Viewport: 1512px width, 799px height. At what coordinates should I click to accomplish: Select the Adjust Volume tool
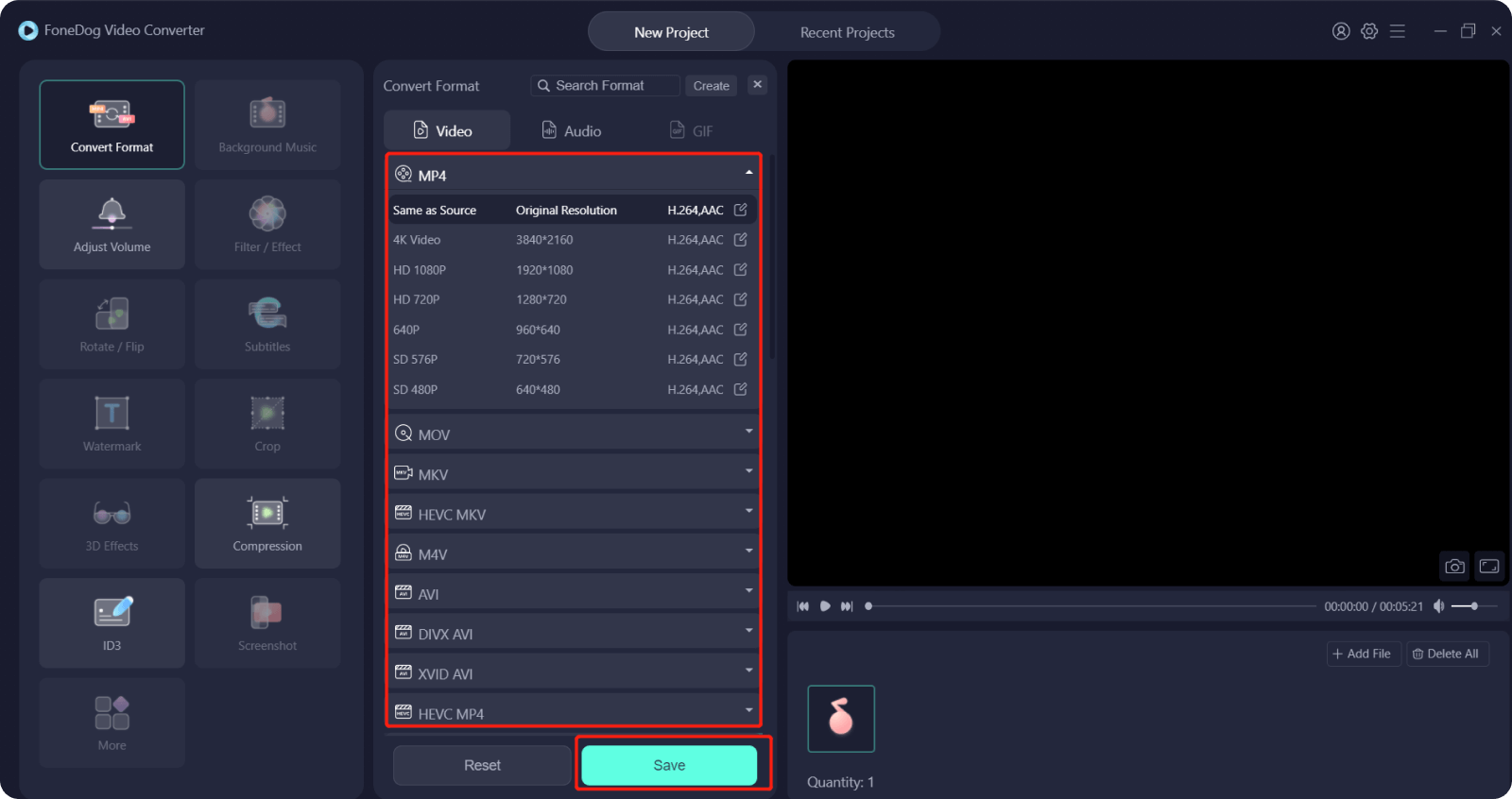coord(112,225)
